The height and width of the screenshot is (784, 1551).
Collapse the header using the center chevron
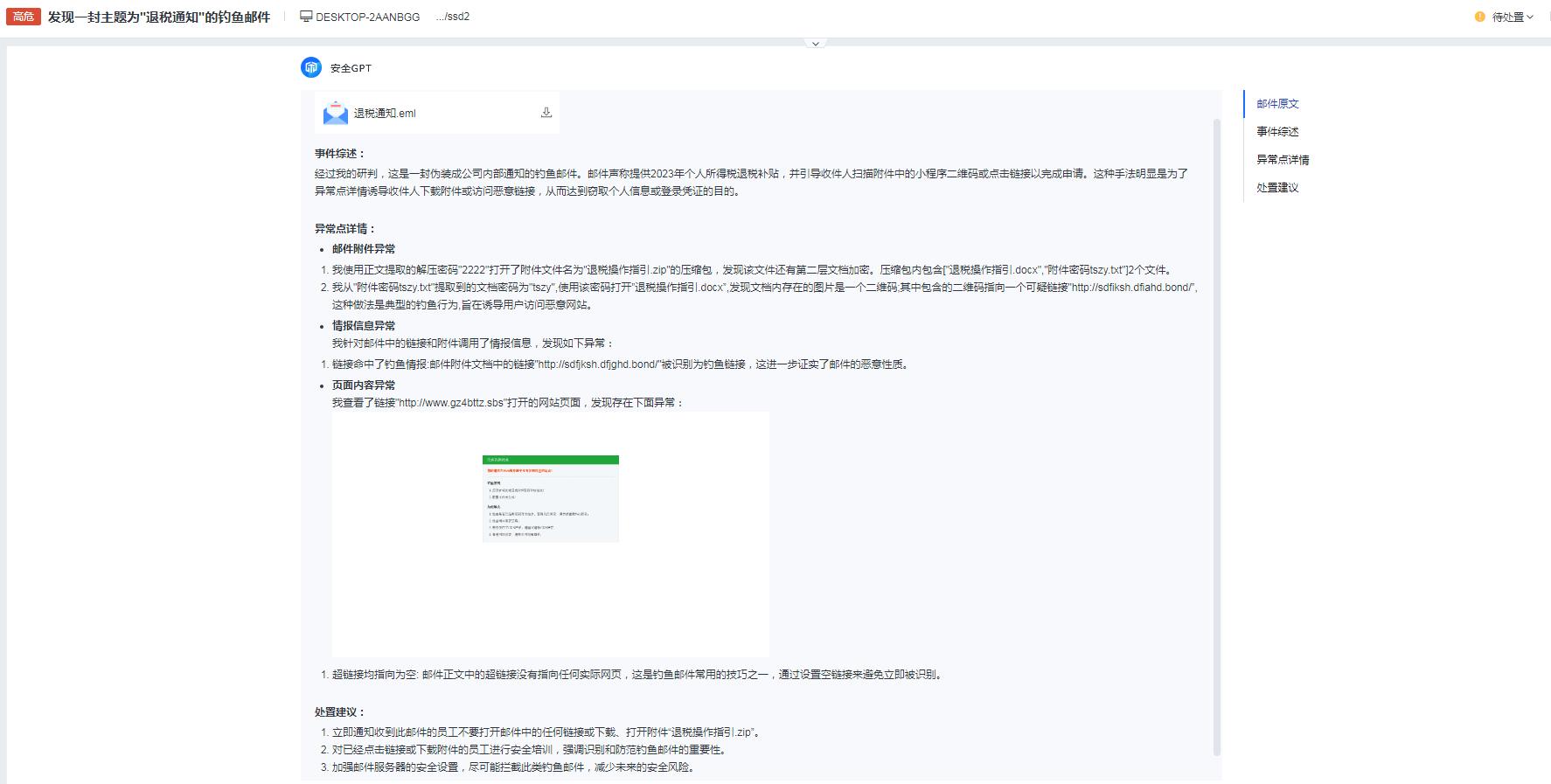click(x=815, y=44)
